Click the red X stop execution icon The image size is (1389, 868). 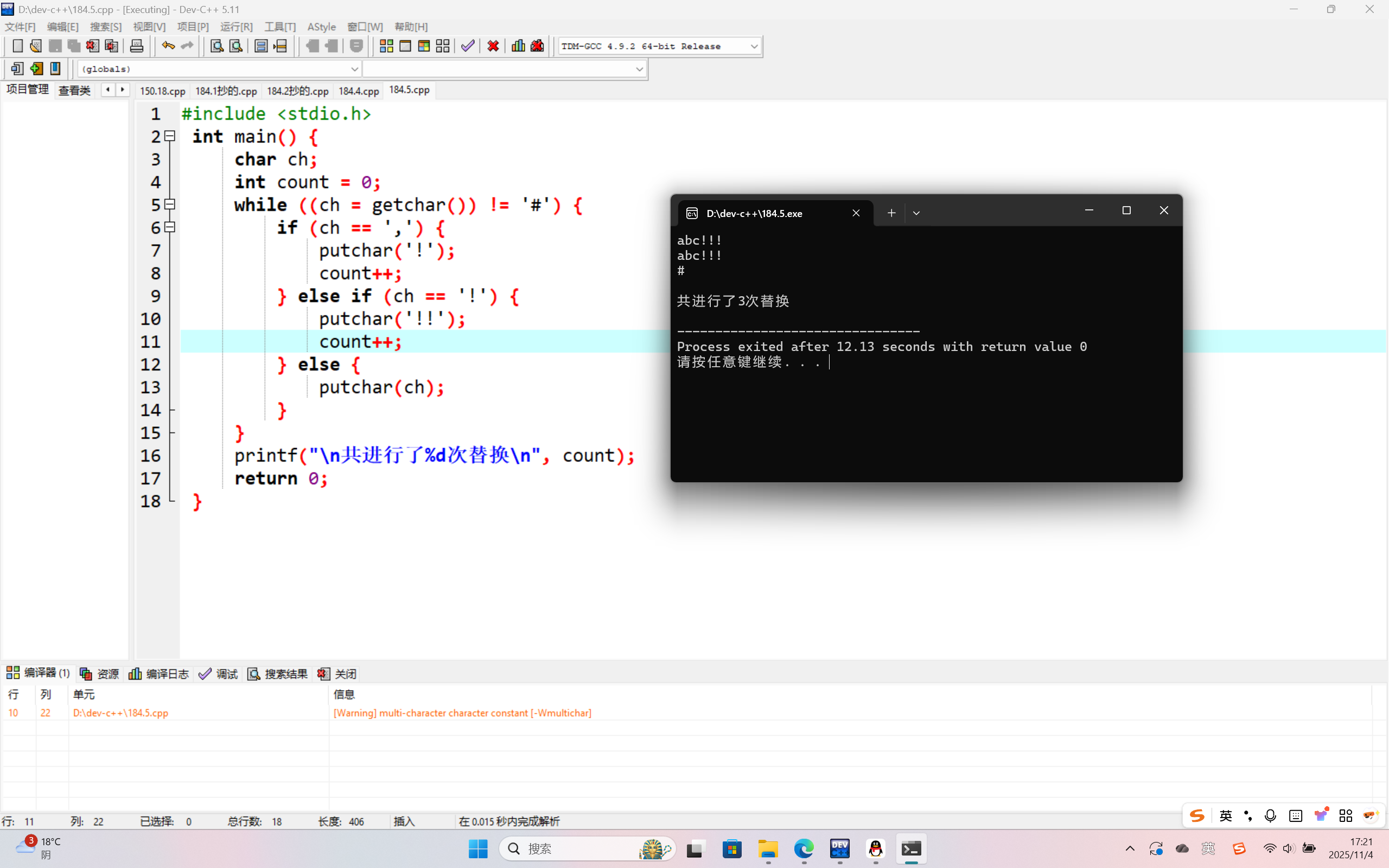pyautogui.click(x=493, y=46)
